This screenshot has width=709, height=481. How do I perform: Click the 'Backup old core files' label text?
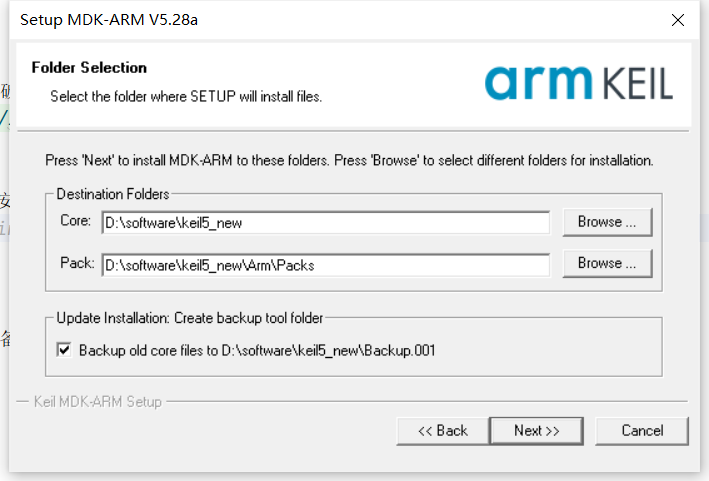257,350
